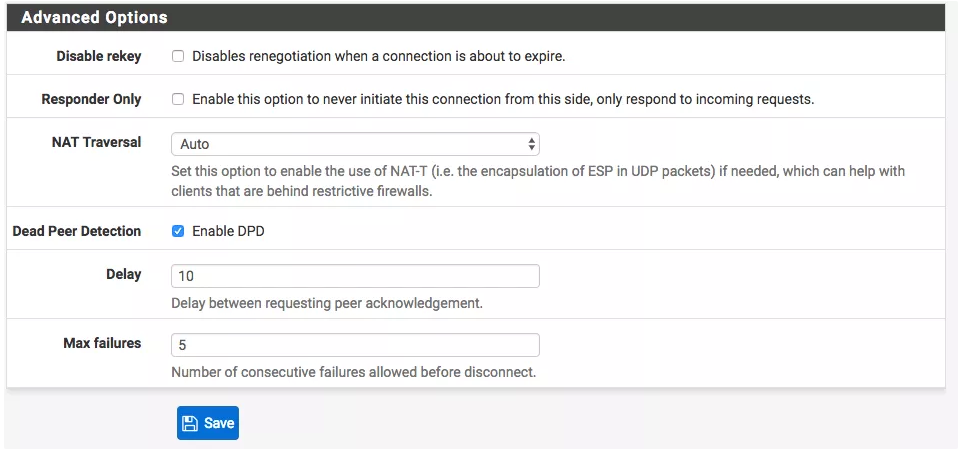Click the NAT Traversal select arrows icon
The width and height of the screenshot is (961, 453).
[531, 144]
